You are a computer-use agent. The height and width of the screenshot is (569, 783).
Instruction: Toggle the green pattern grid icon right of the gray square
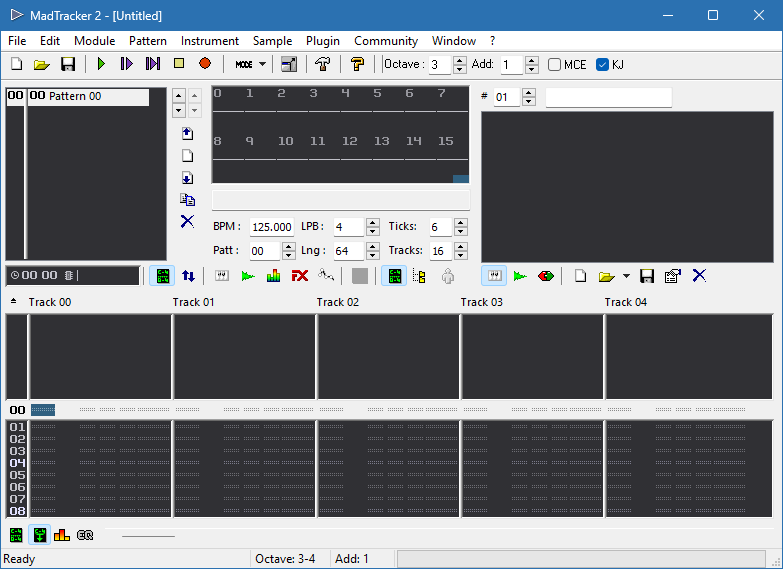pyautogui.click(x=394, y=276)
